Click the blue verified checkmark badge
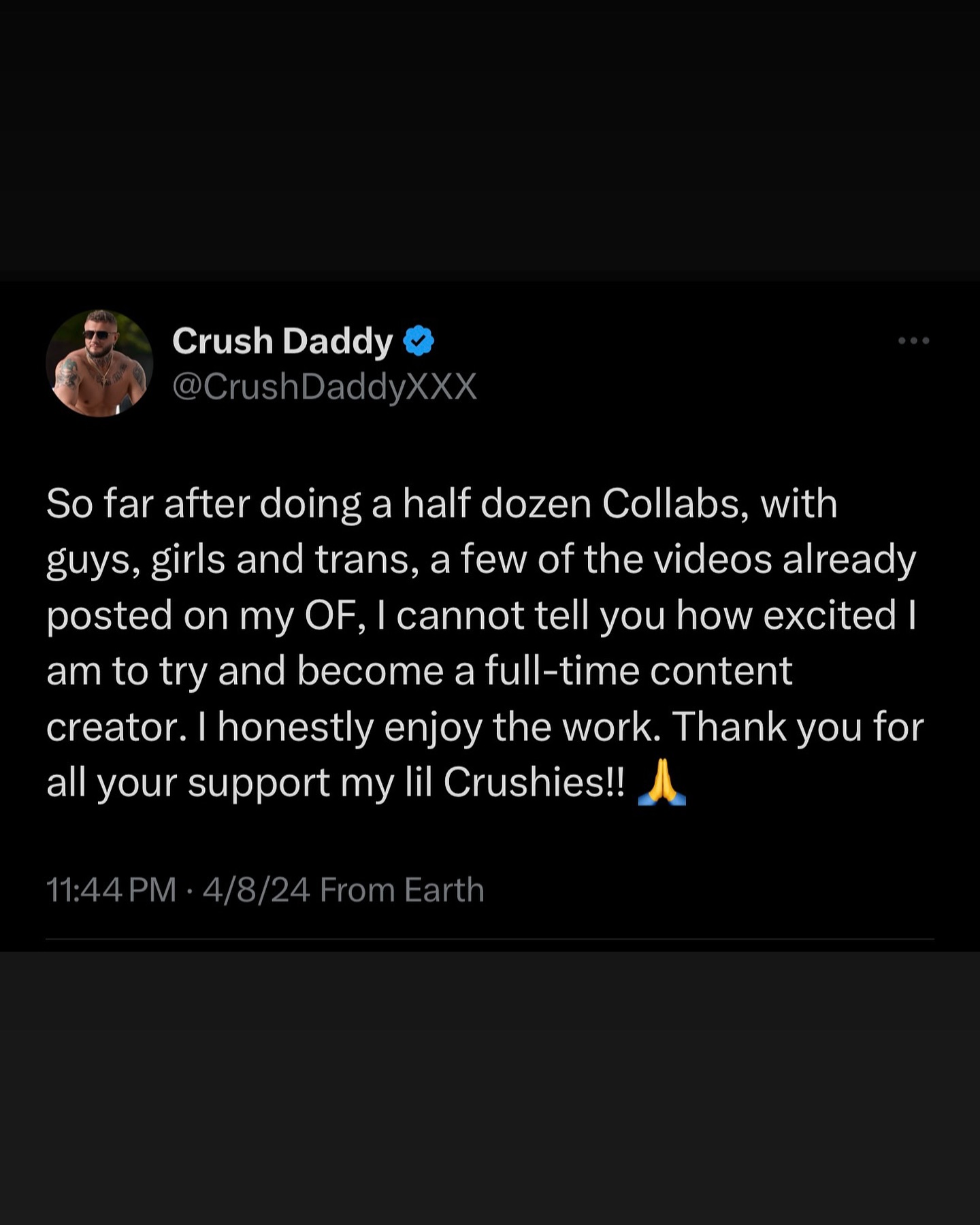The image size is (980, 1225). 419,341
